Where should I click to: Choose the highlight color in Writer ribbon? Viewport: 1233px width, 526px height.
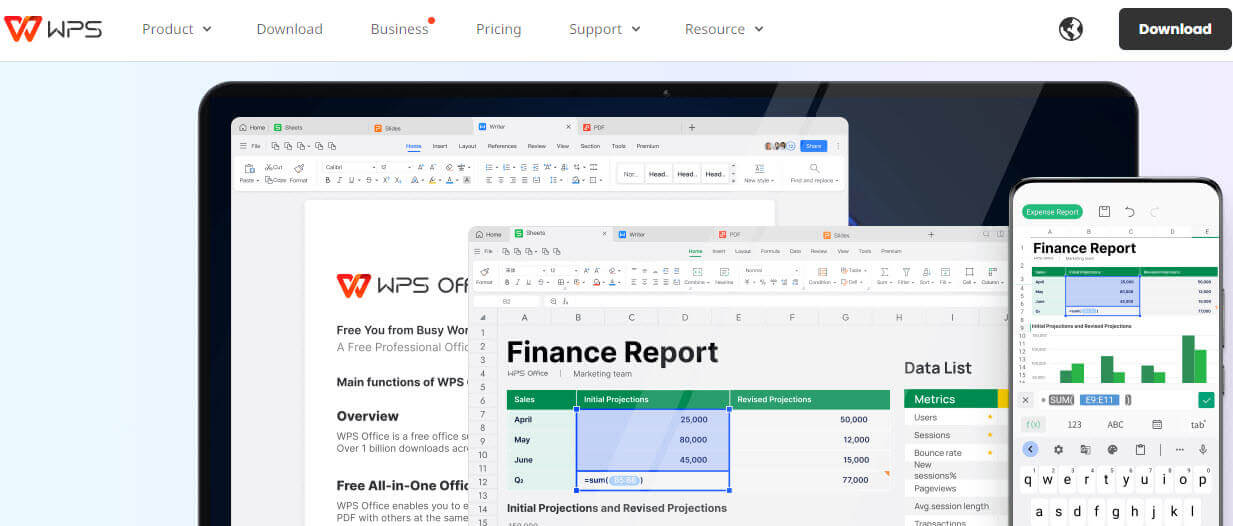pyautogui.click(x=432, y=180)
